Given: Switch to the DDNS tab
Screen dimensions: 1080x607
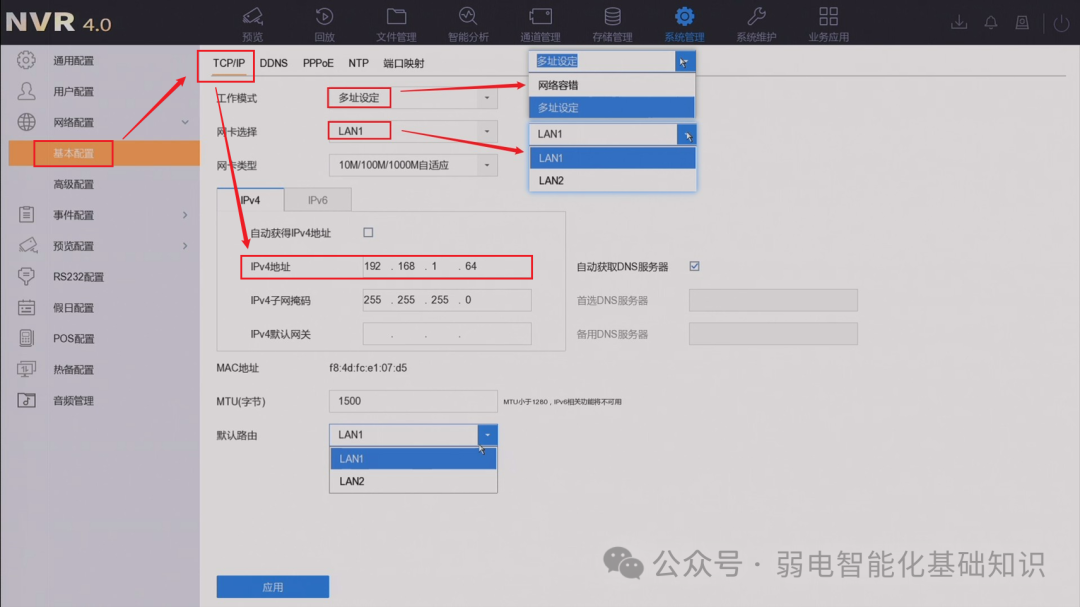Looking at the screenshot, I should [x=273, y=63].
